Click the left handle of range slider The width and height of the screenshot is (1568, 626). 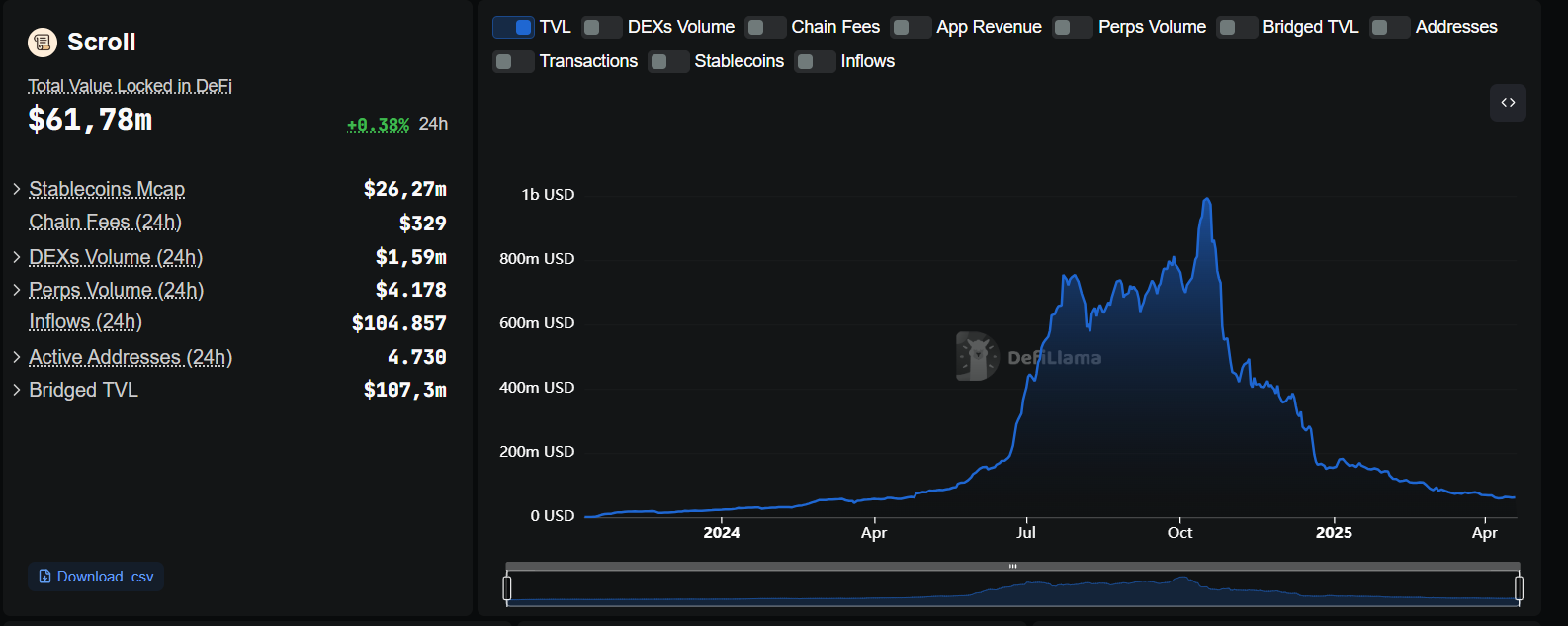tap(507, 588)
